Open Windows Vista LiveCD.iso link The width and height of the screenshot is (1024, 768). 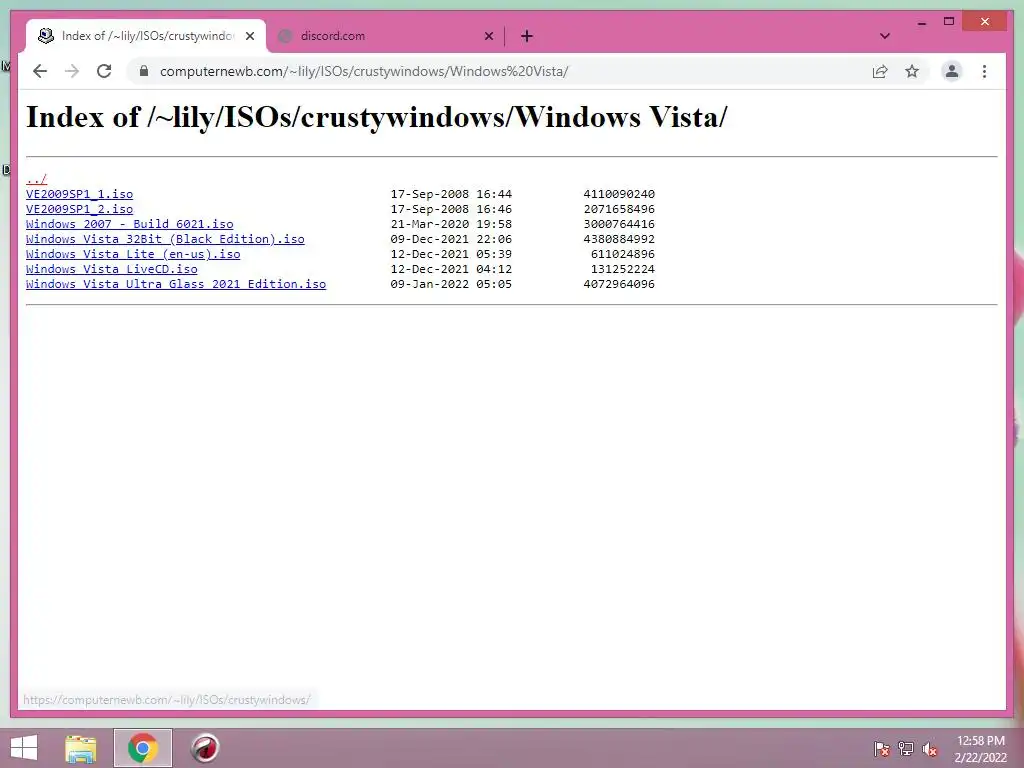[112, 269]
